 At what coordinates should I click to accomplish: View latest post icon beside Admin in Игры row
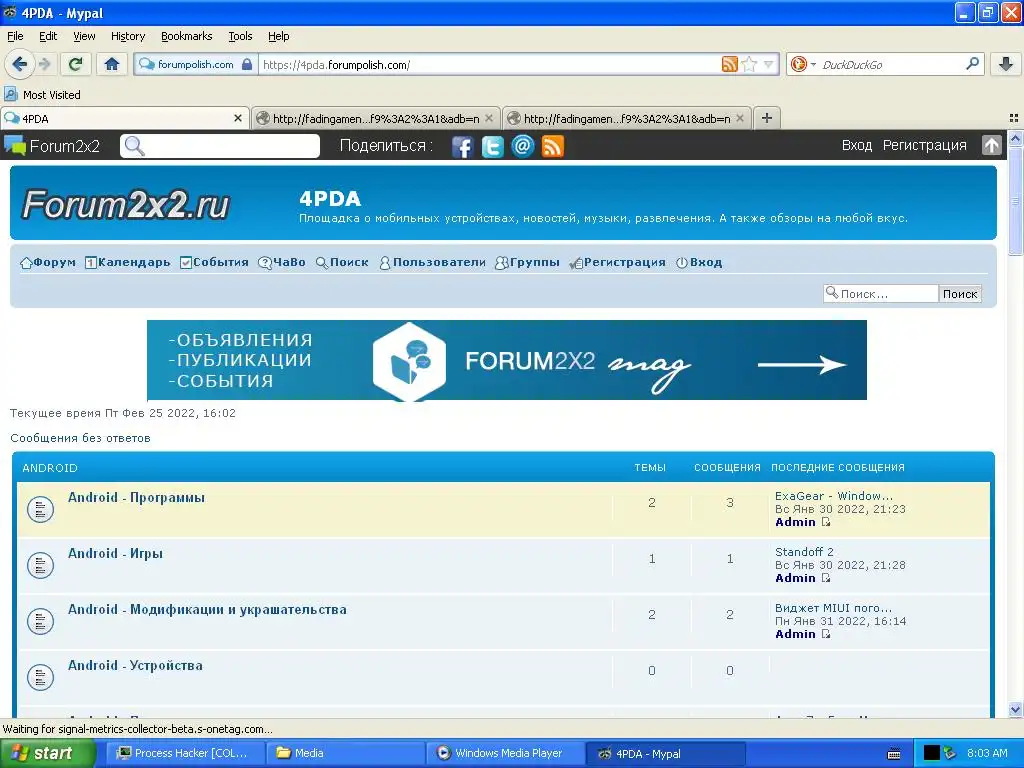[825, 578]
